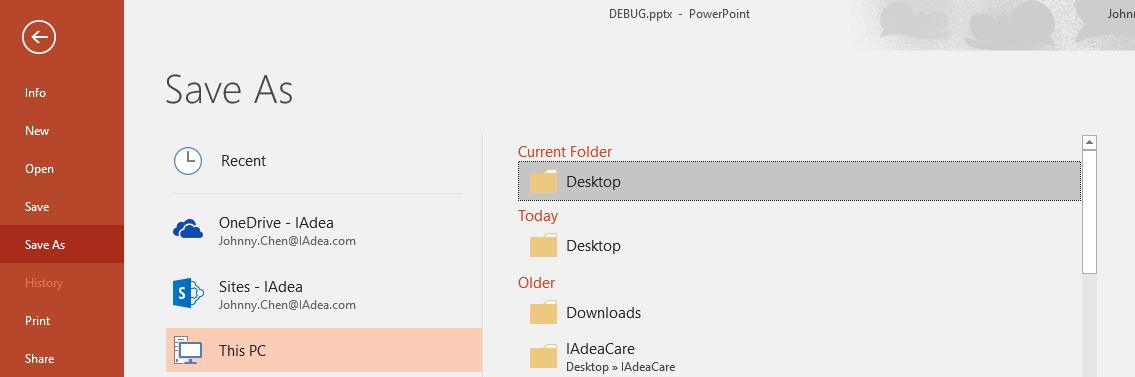Click the folder list scrollbar thumb
Screen dimensions: 1135x377
(x=1089, y=213)
